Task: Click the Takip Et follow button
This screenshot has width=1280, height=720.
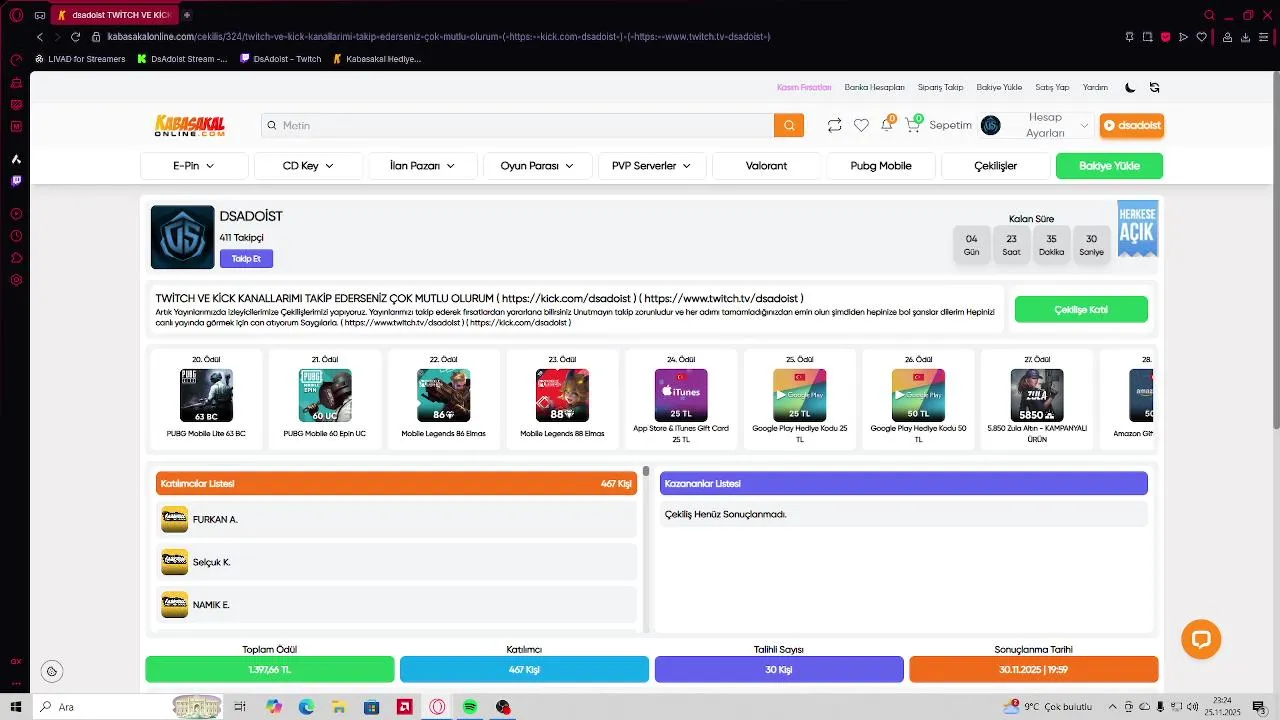Action: click(x=246, y=259)
